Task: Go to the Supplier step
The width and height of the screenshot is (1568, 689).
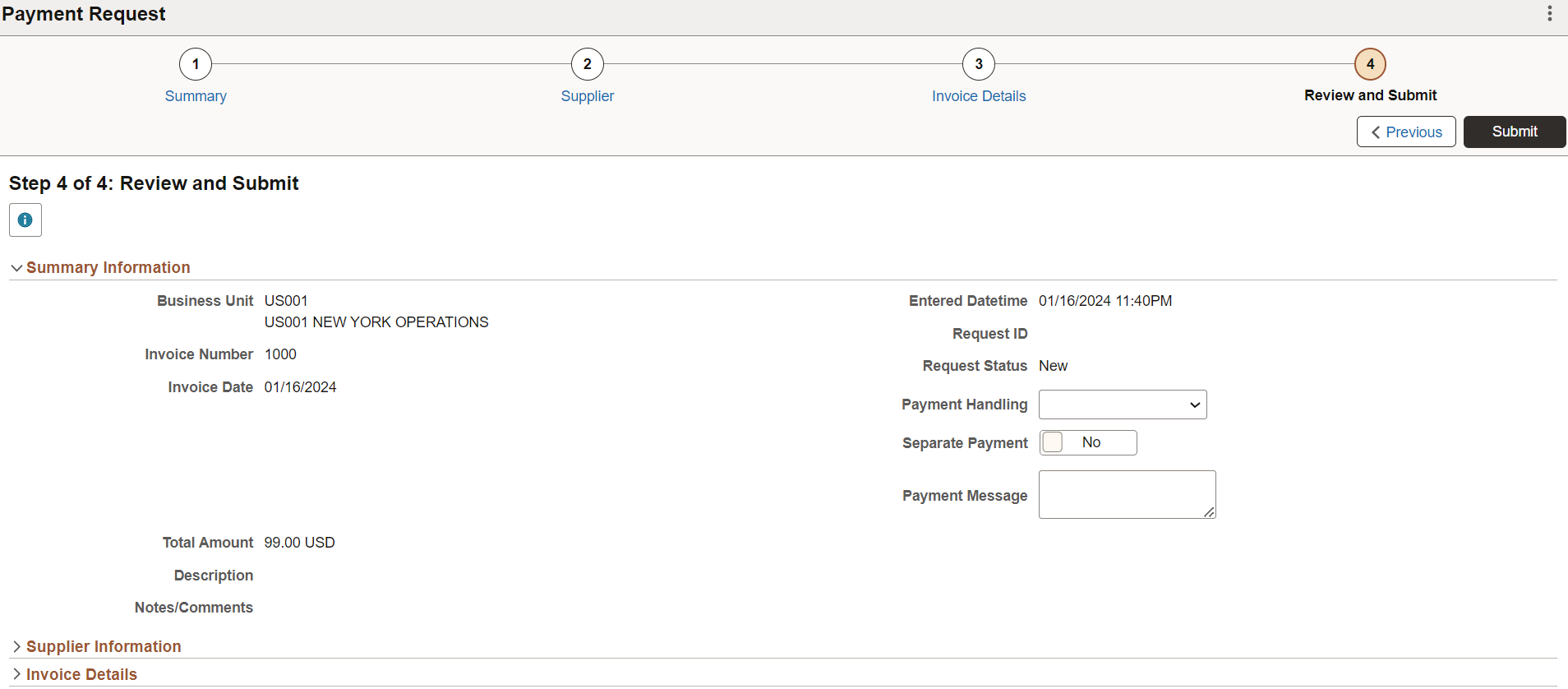Action: [x=588, y=96]
